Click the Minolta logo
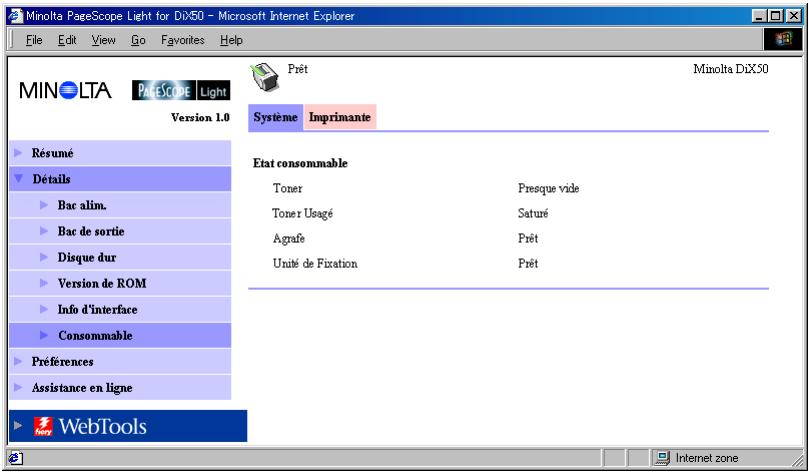 pyautogui.click(x=66, y=90)
